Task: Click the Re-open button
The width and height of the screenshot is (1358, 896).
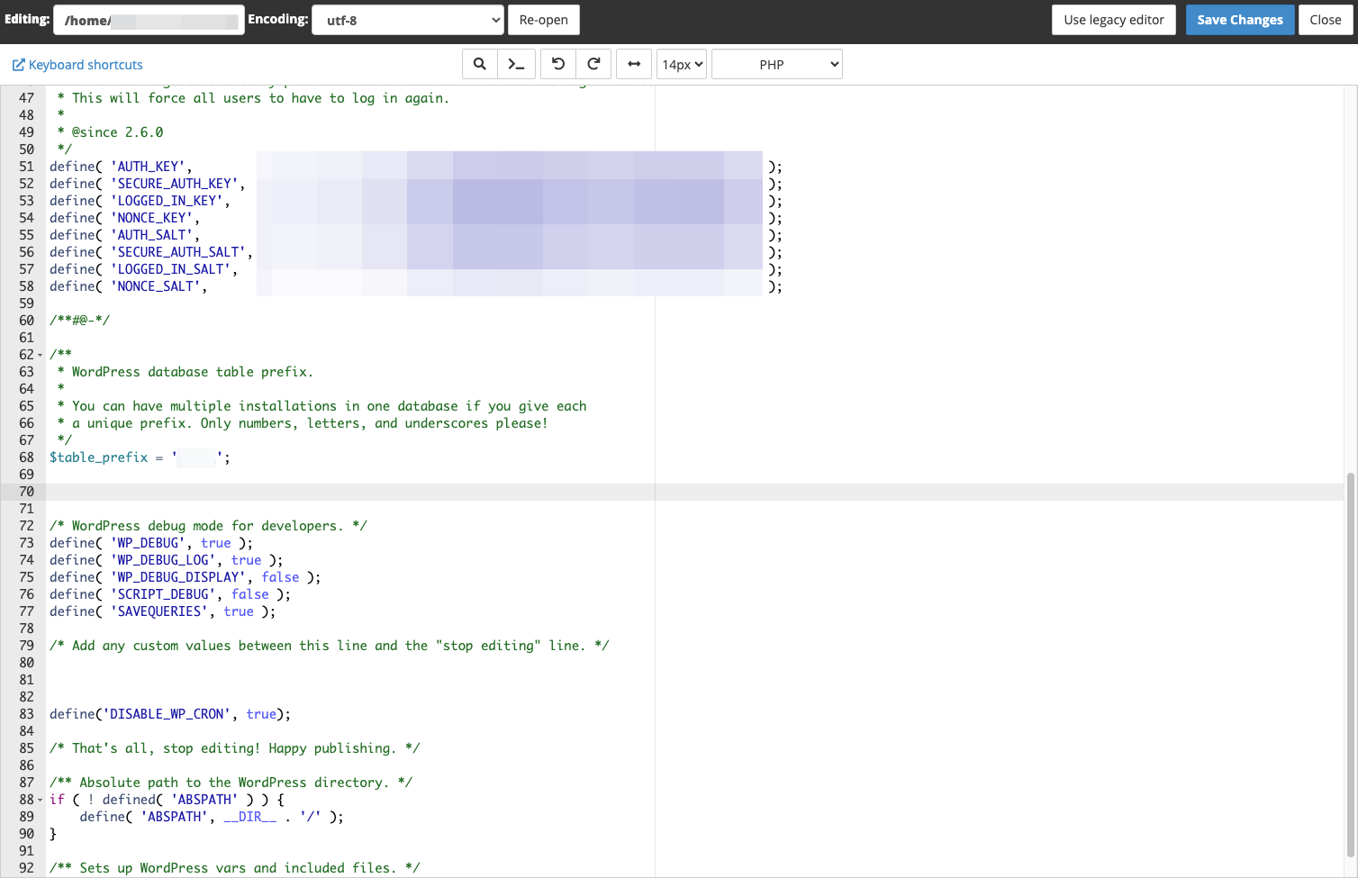Action: click(544, 20)
